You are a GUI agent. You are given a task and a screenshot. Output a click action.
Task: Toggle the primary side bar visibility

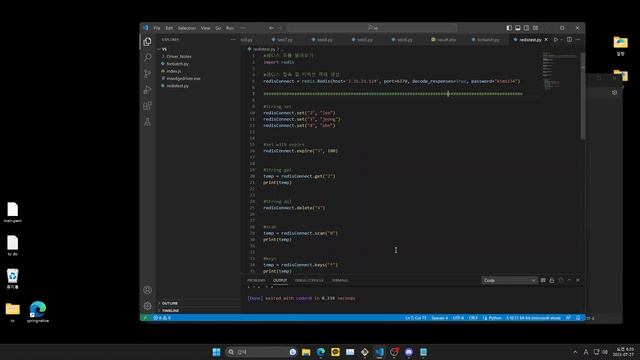(509, 28)
